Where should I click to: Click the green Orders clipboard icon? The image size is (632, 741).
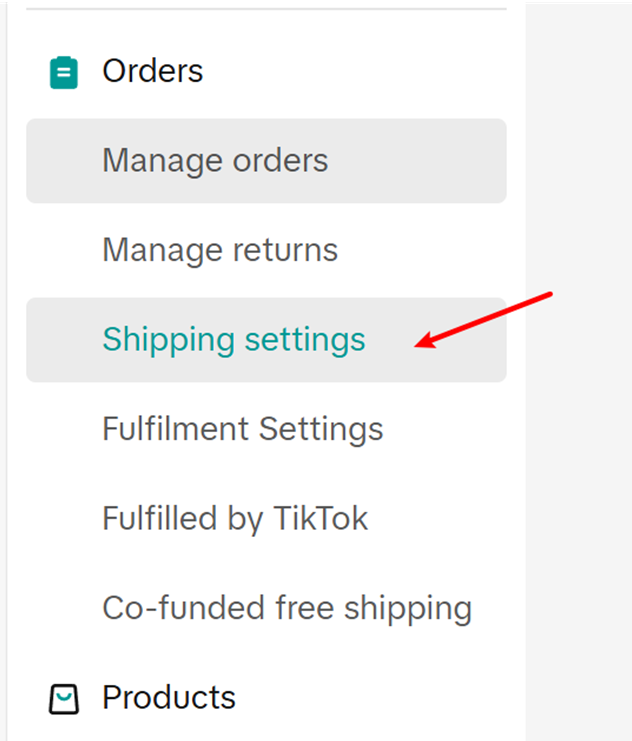[64, 72]
